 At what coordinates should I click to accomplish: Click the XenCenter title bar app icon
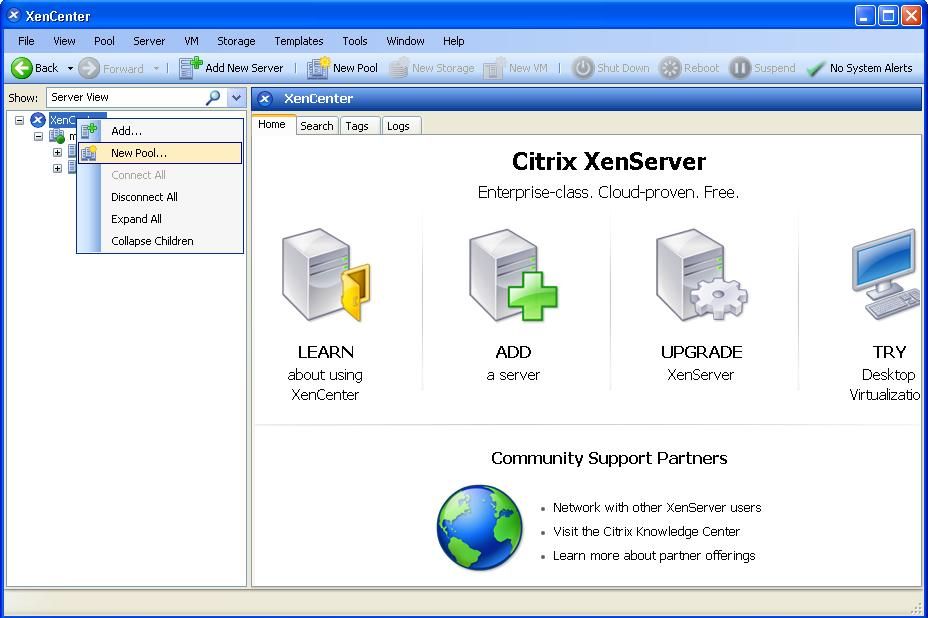click(14, 15)
